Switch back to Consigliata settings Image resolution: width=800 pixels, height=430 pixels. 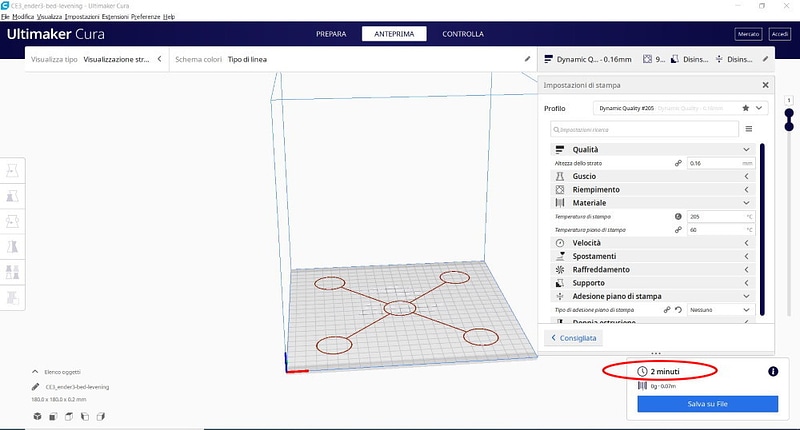pos(573,338)
